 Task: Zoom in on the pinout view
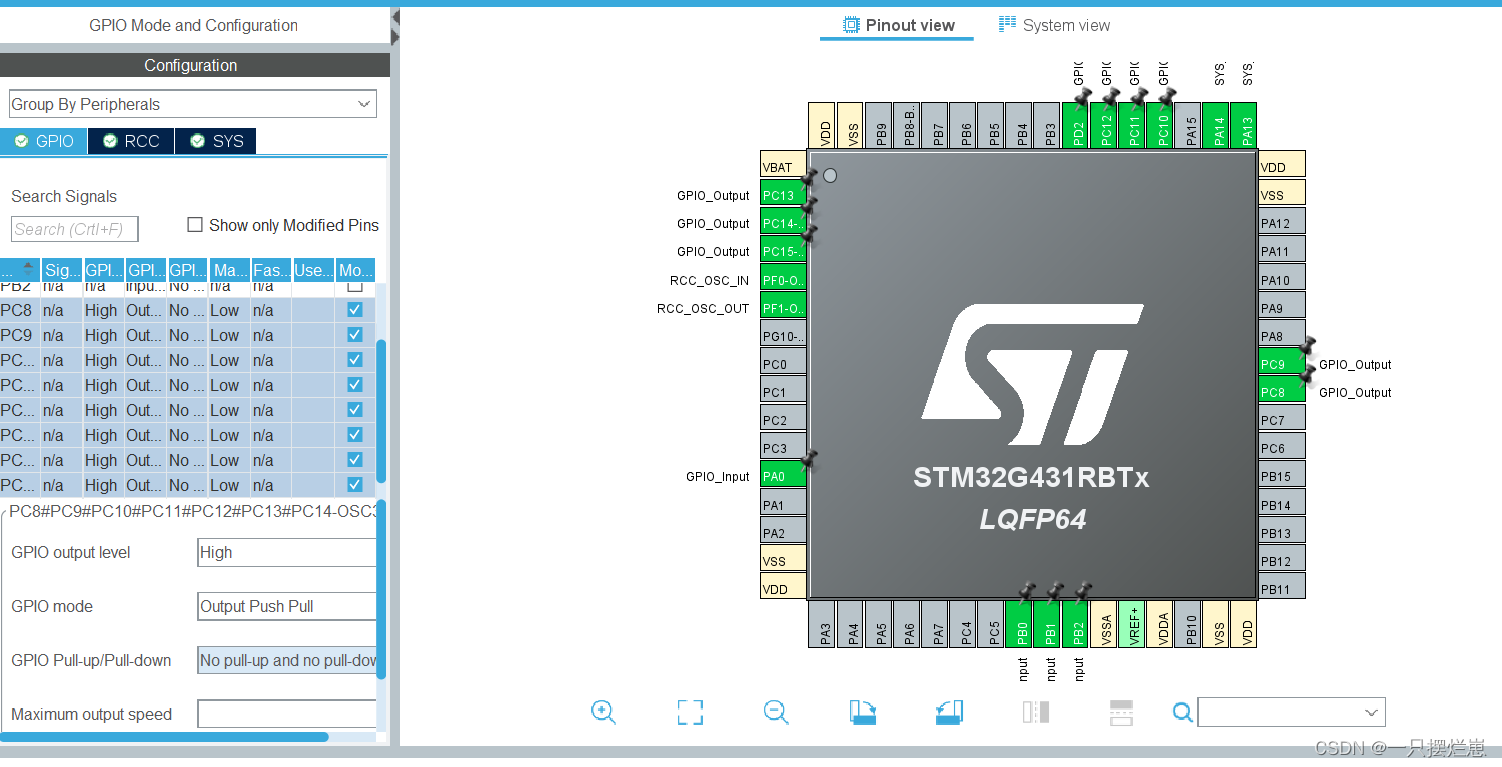tap(603, 712)
